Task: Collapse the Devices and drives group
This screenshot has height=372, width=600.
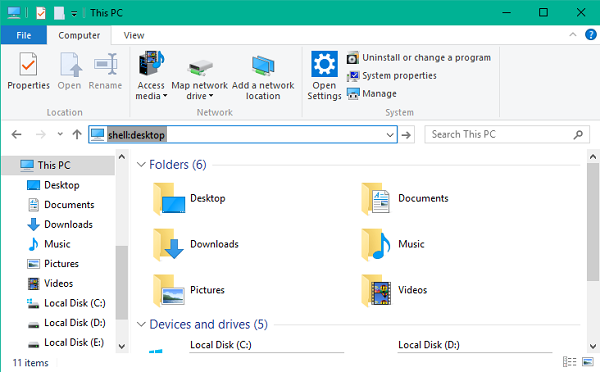Action: pyautogui.click(x=141, y=325)
